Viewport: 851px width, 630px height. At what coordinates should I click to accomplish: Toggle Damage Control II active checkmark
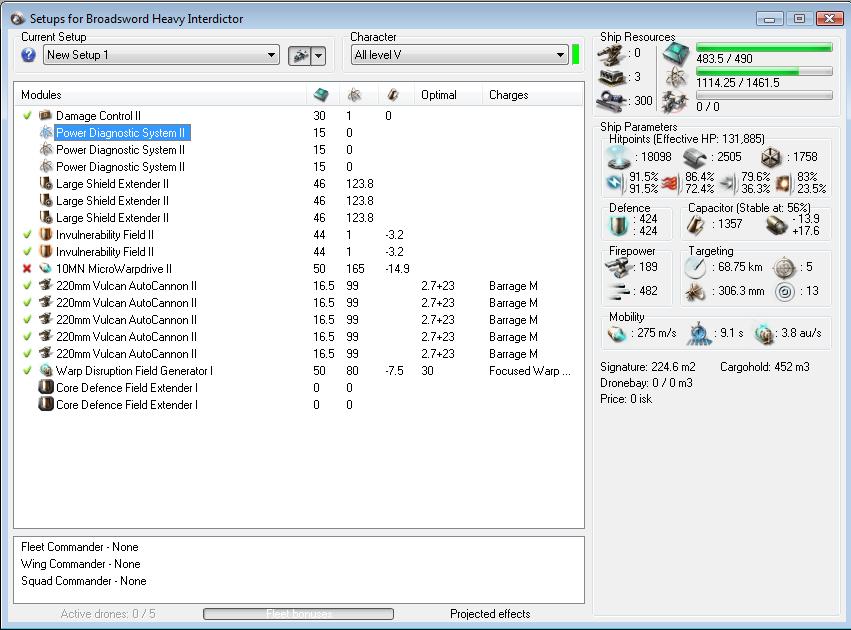[x=27, y=116]
